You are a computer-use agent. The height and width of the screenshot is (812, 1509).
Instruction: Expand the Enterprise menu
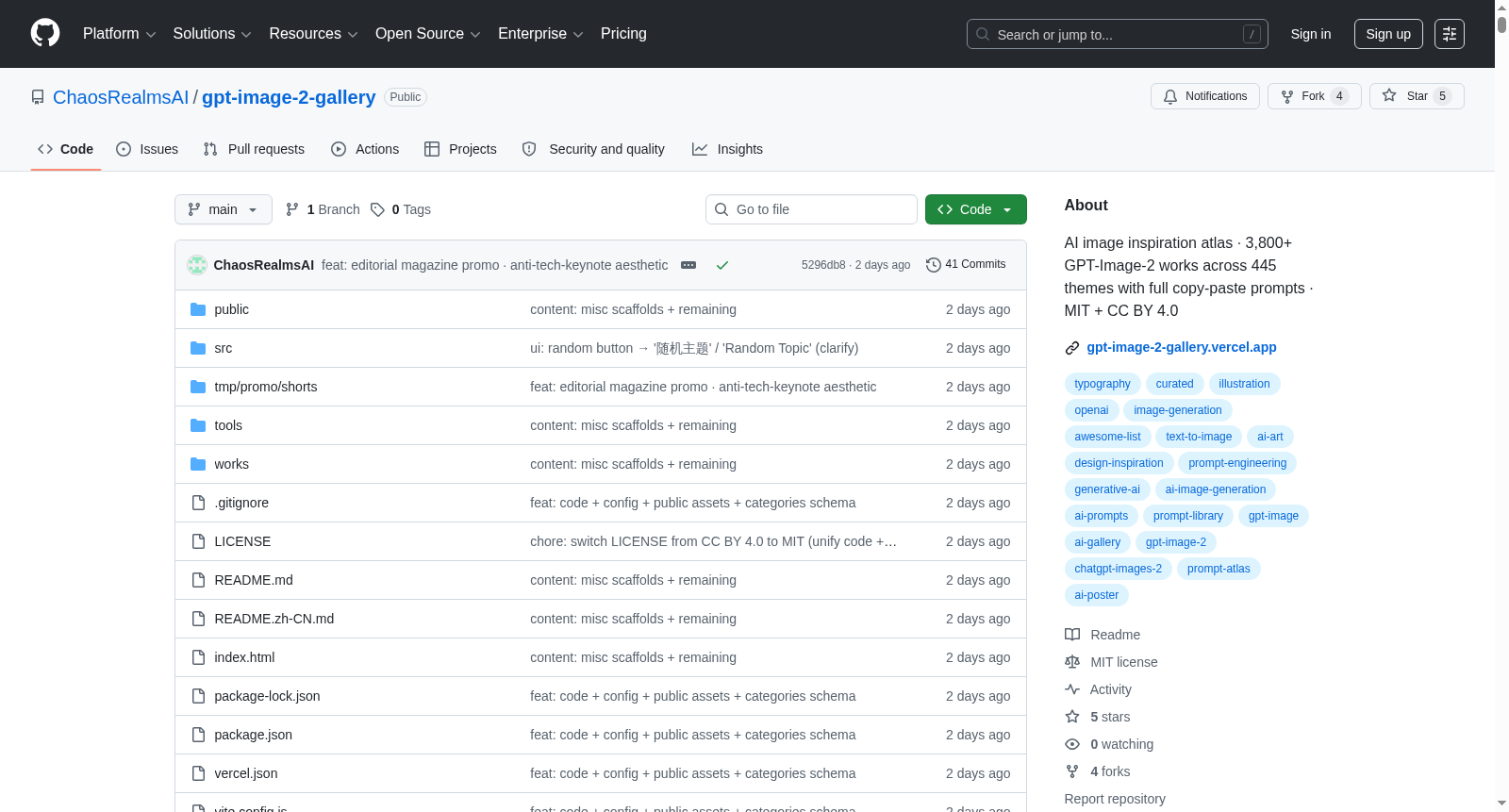click(x=540, y=33)
